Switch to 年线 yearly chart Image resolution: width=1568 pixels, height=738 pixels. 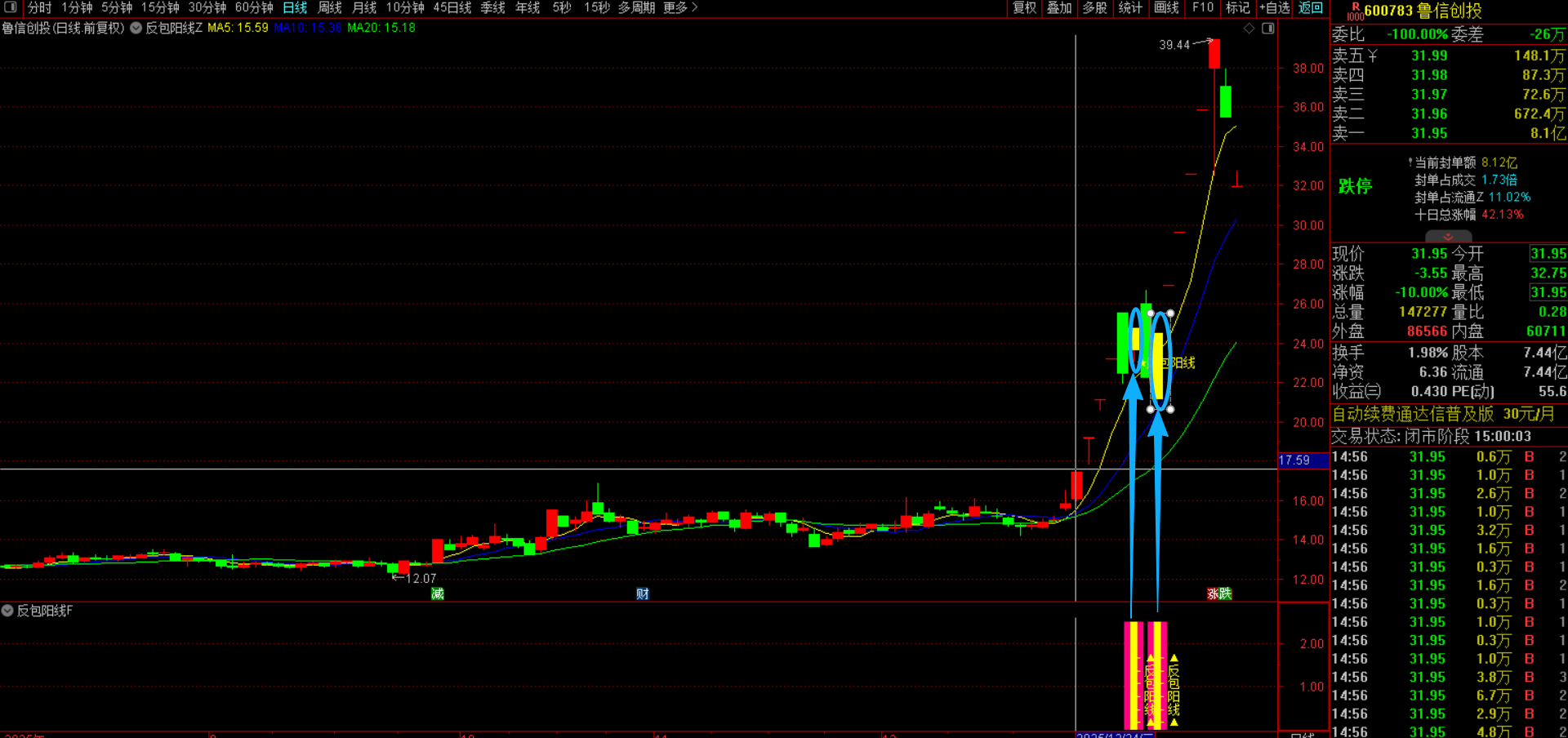(528, 7)
